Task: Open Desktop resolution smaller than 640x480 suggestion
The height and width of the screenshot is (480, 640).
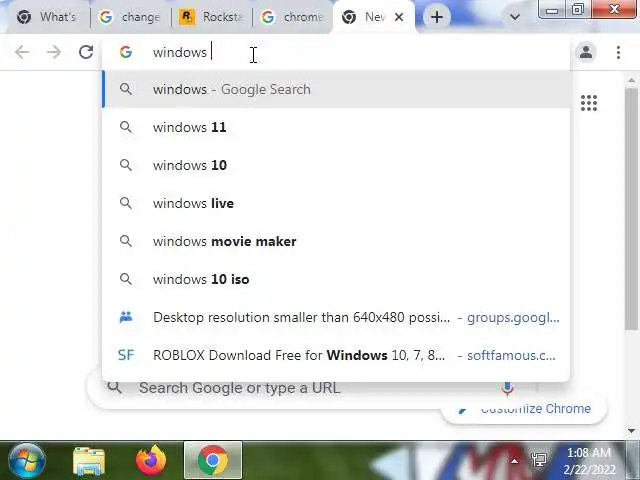Action: pos(336,317)
